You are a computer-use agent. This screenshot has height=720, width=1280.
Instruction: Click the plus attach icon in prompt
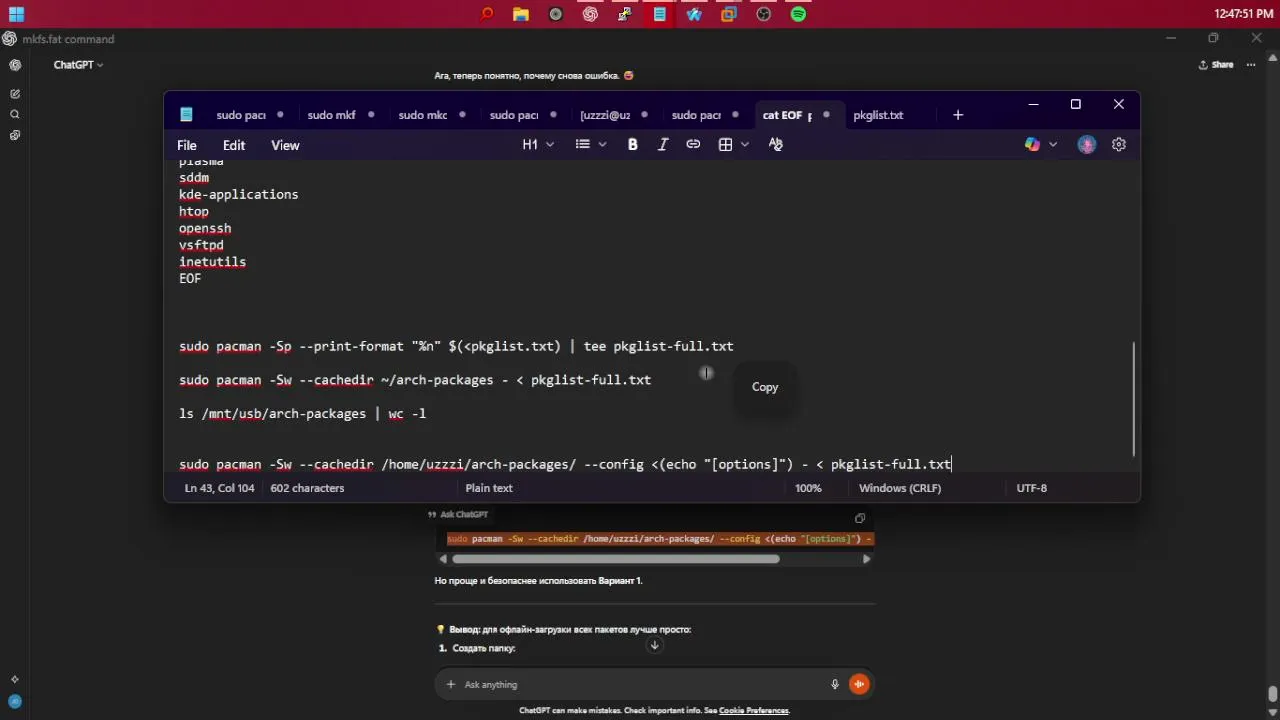(x=451, y=684)
